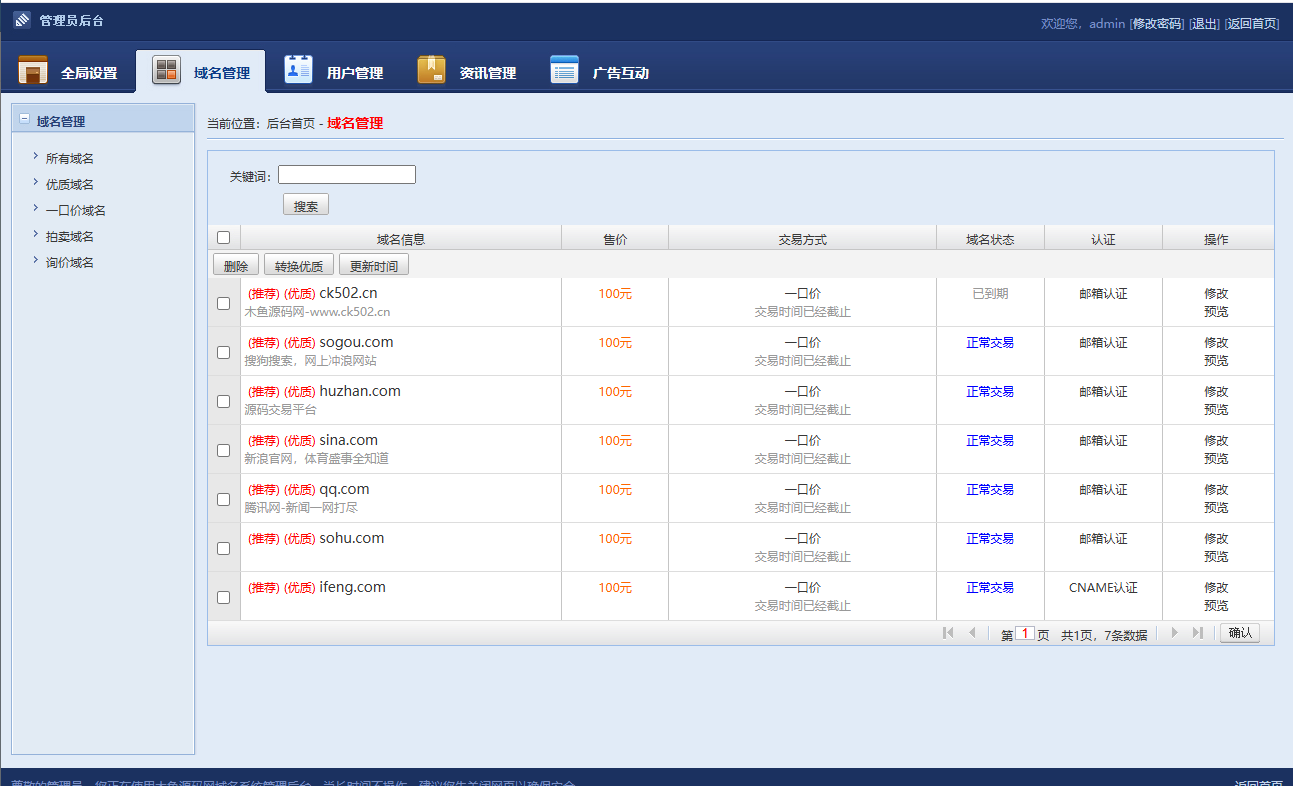Screen dimensions: 1293x786
Task: Click 预览 for ifeng.com
Action: 1216,606
